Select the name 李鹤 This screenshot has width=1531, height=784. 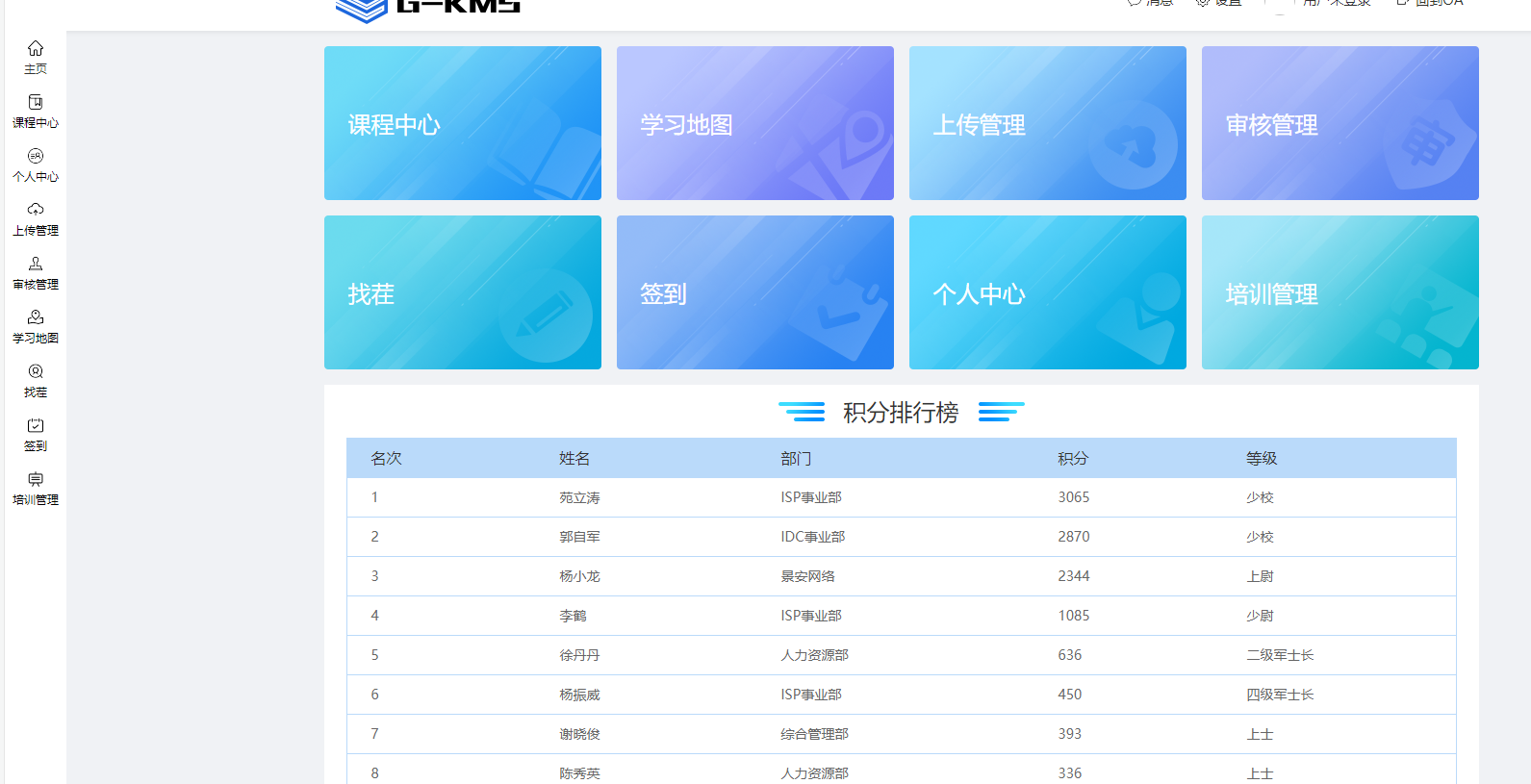click(x=573, y=616)
